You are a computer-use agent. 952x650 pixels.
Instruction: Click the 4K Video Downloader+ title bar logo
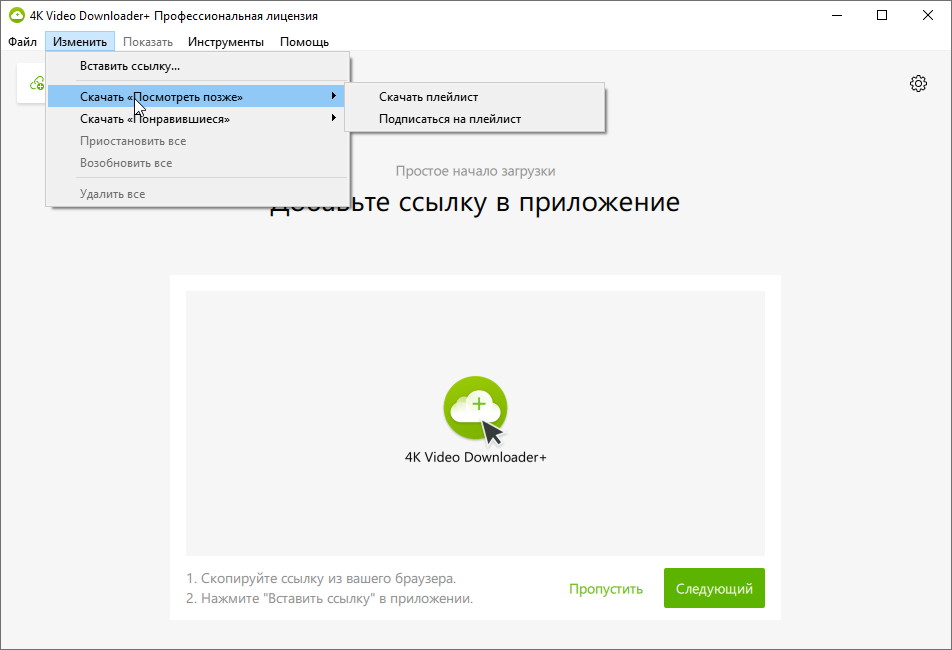16,15
